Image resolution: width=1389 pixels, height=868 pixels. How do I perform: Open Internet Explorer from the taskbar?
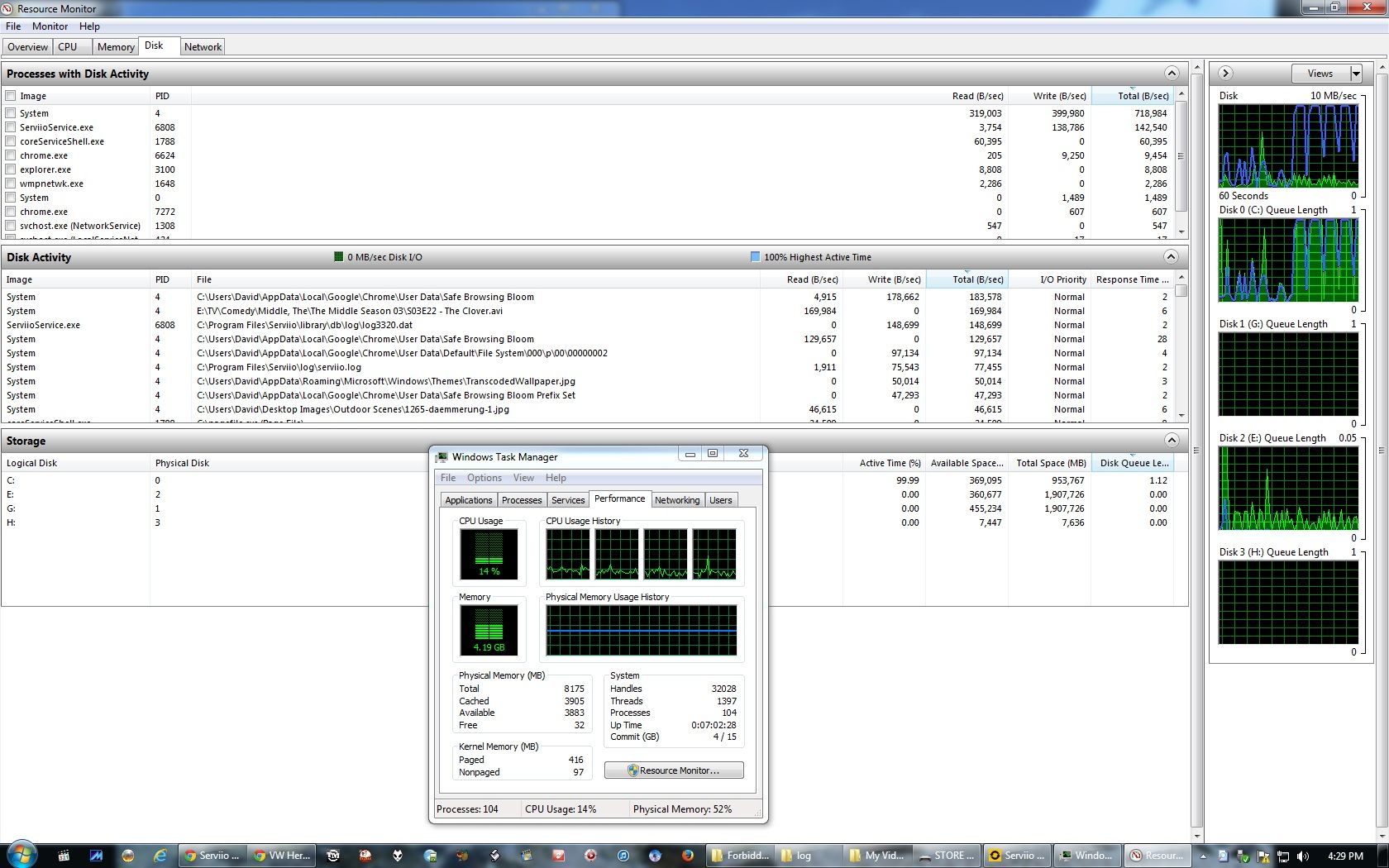[160, 856]
